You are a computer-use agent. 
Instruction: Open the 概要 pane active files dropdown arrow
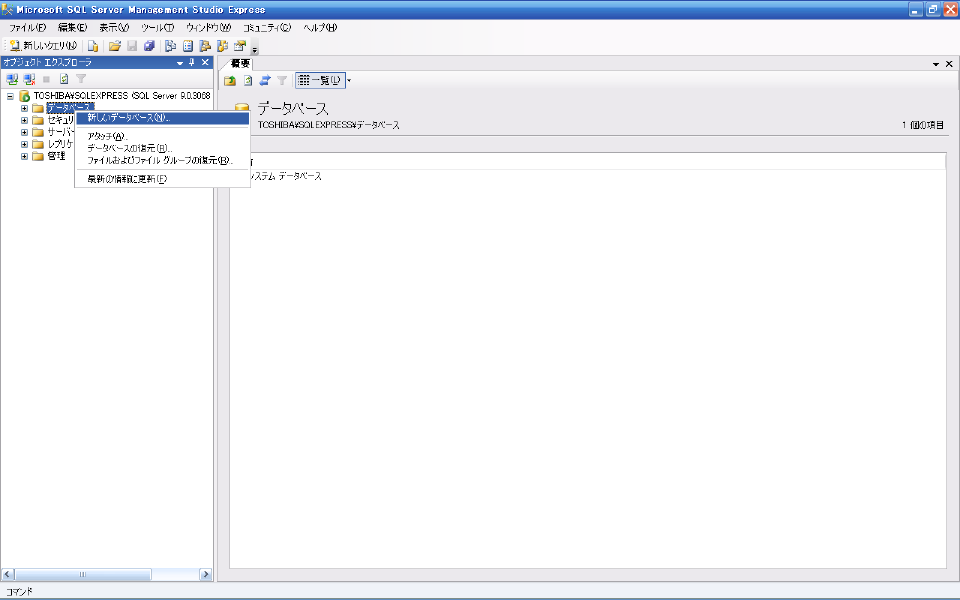[x=936, y=64]
